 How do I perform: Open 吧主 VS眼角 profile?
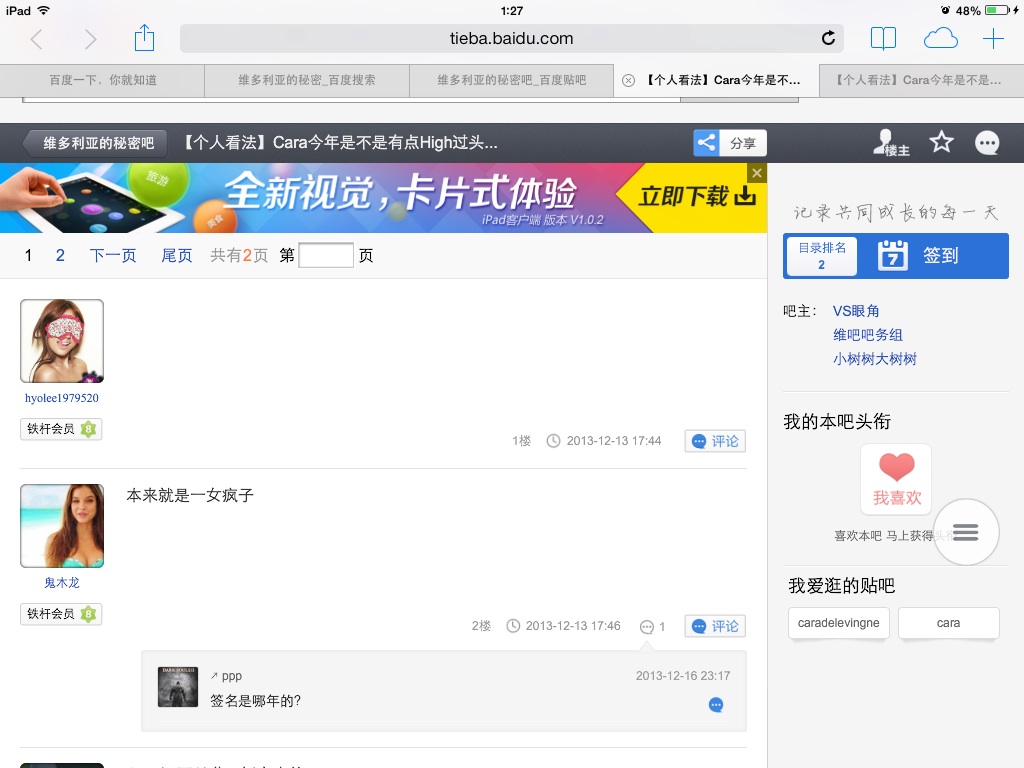pyautogui.click(x=856, y=311)
